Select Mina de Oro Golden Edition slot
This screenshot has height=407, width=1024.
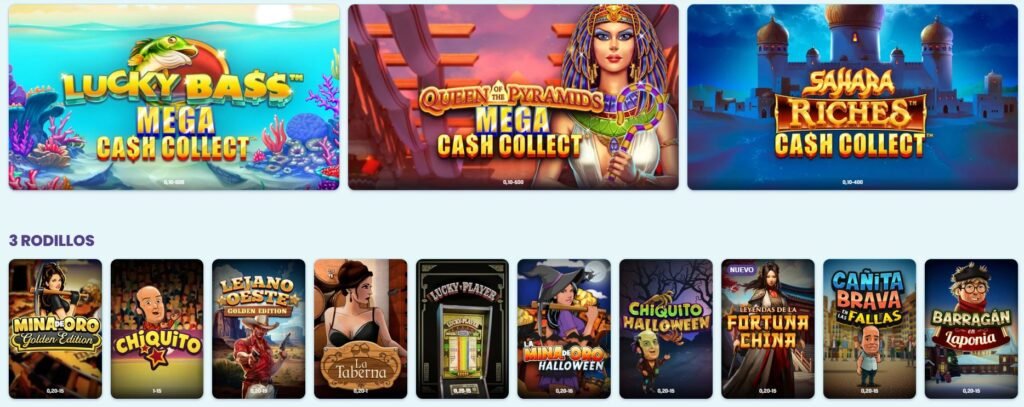56,329
